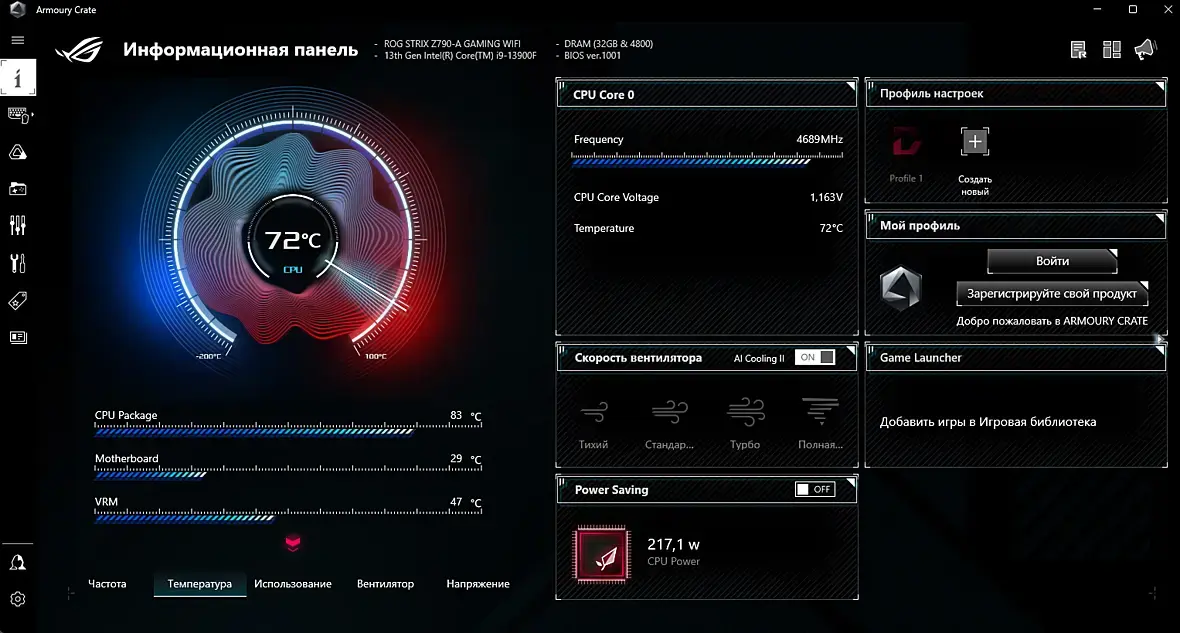1180x633 pixels.
Task: Click the list view icon at top right
Action: point(1078,50)
